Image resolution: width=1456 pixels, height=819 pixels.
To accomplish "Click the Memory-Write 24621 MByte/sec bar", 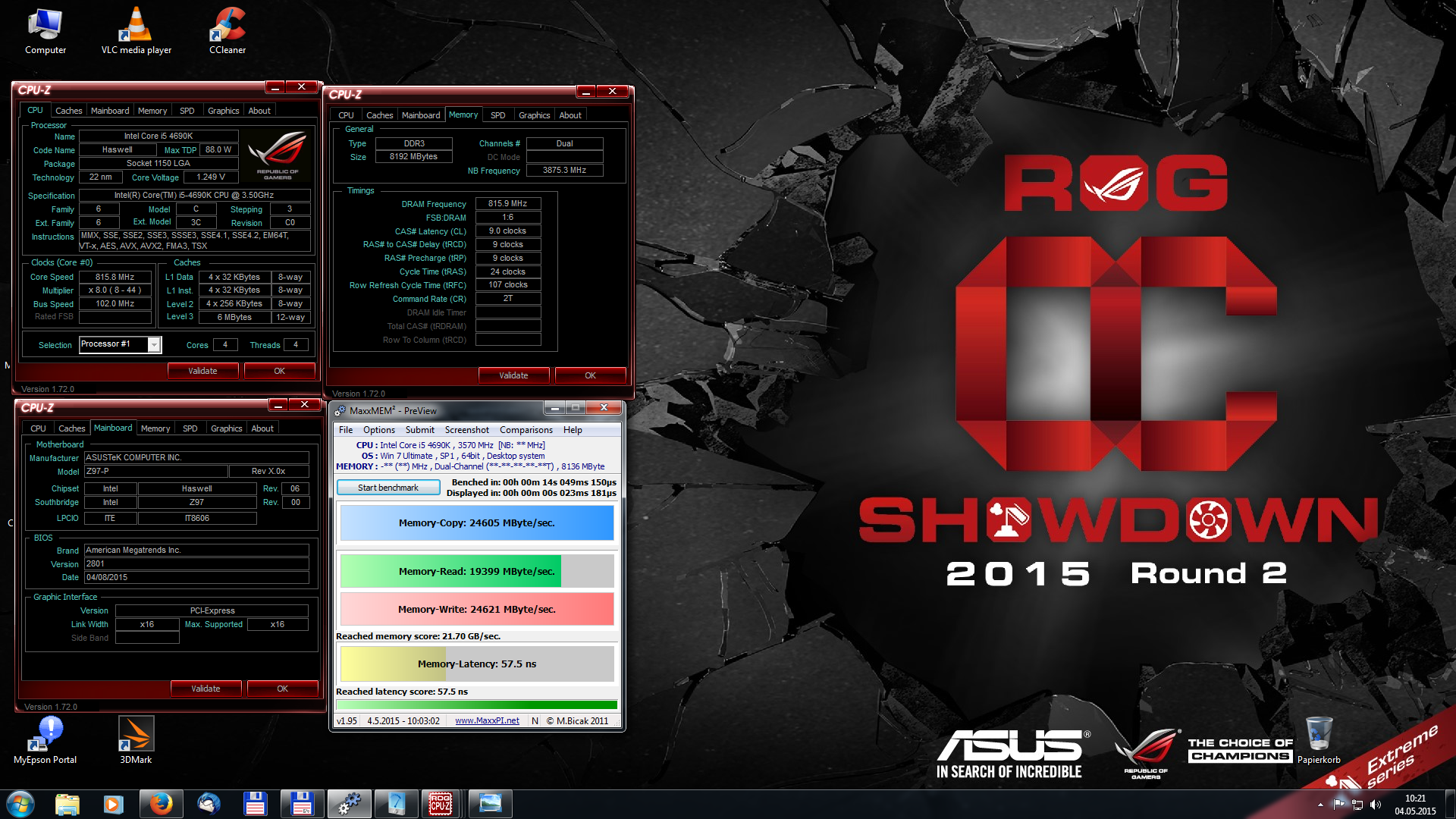I will (x=477, y=609).
